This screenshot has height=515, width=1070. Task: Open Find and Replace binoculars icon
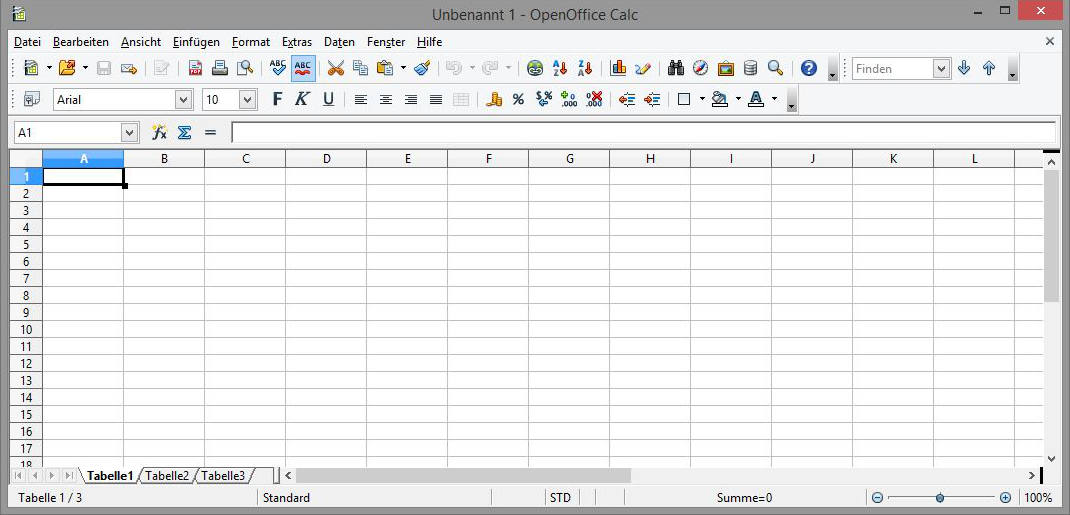[675, 68]
